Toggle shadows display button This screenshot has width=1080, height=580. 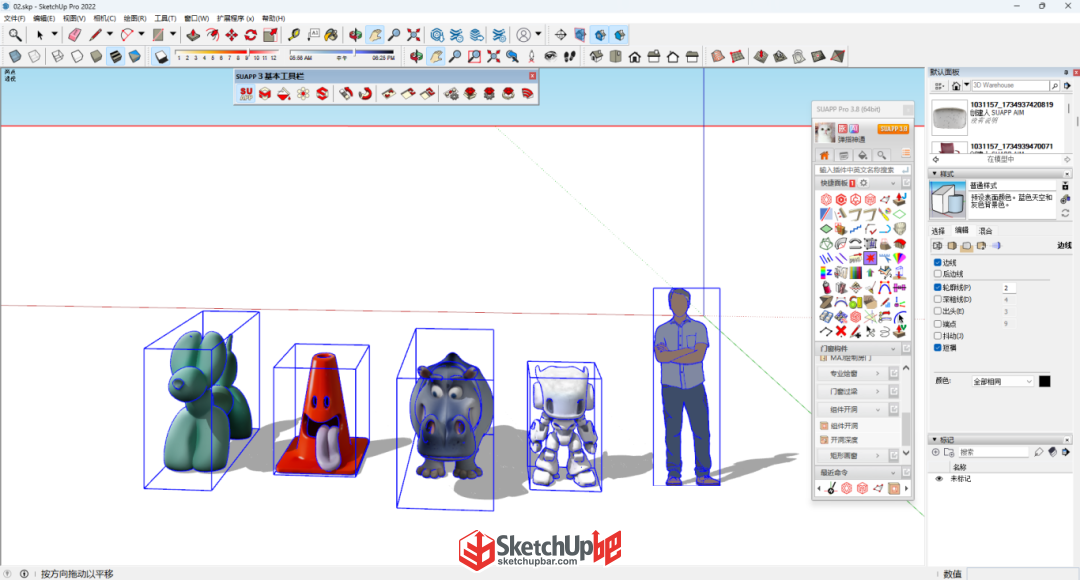161,56
